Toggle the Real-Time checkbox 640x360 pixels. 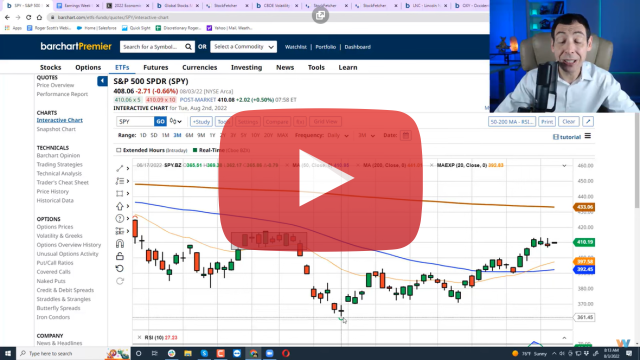195,150
